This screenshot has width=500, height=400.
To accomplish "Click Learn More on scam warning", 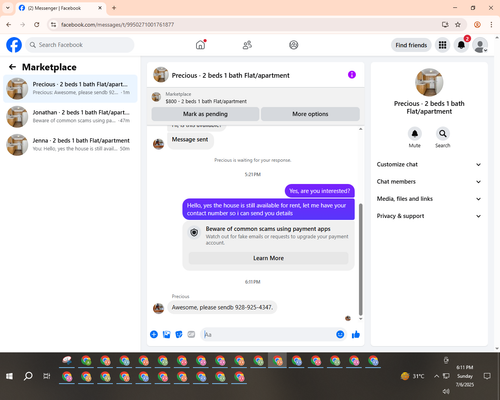I will pos(268,258).
